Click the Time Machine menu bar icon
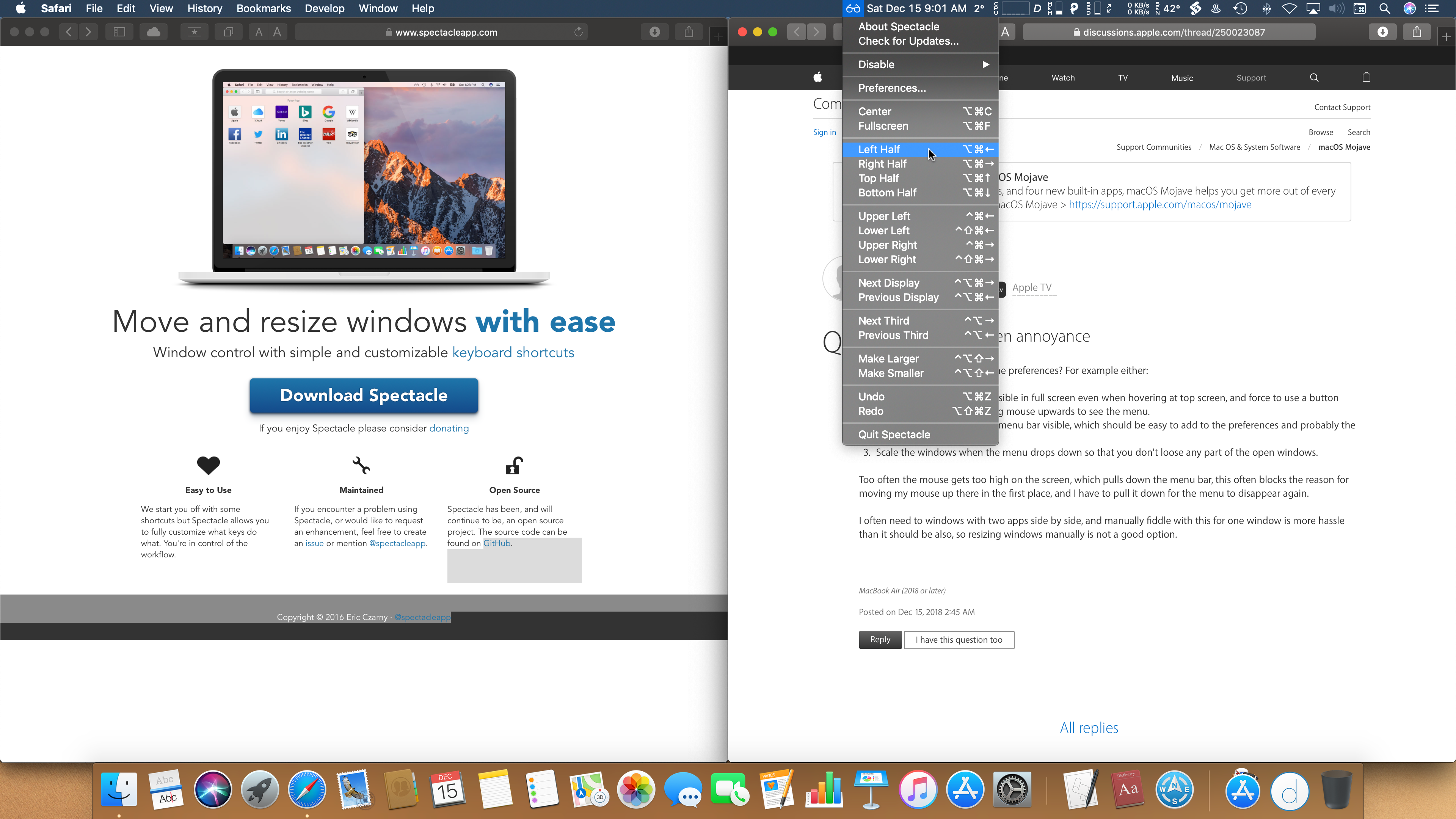This screenshot has height=819, width=1456. click(x=1240, y=8)
